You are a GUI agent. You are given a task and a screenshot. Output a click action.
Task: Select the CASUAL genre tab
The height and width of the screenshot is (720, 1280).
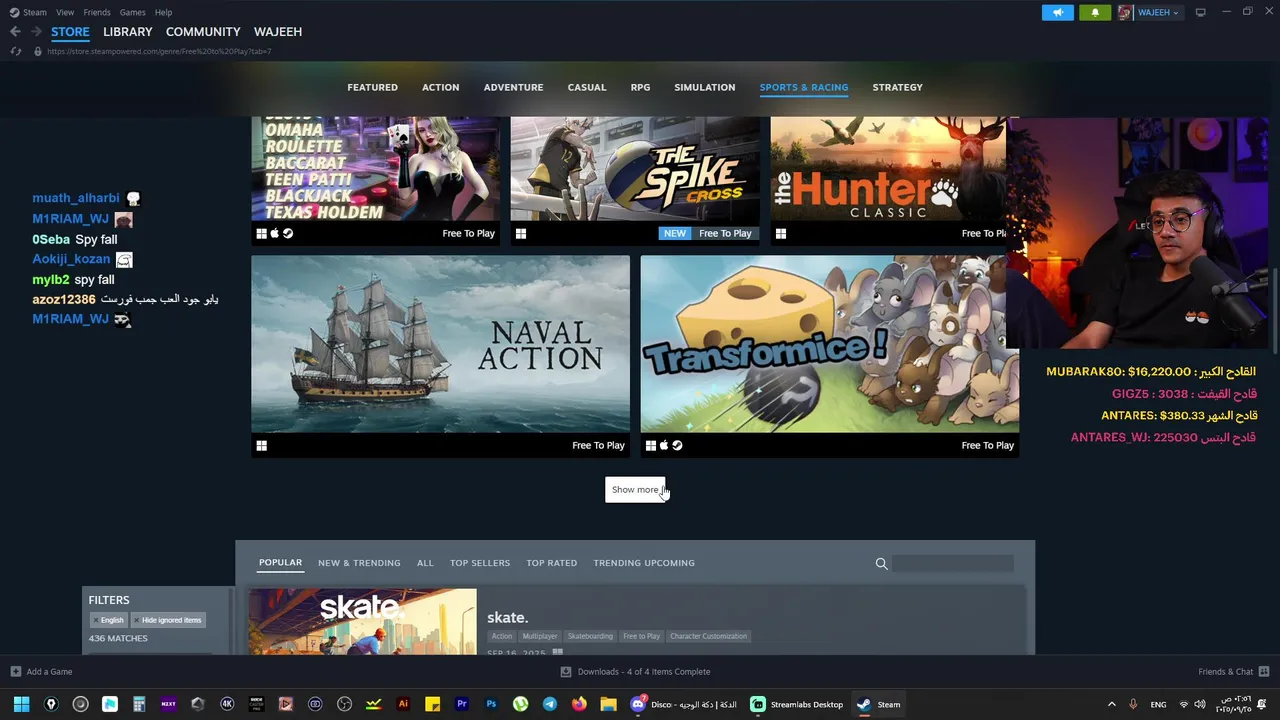[587, 88]
